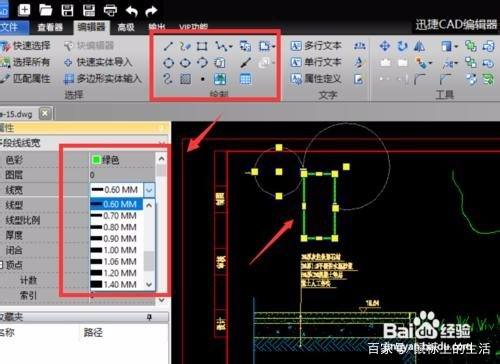Switch to the Editor (编辑器) ribbon tab
Viewport: 500px width, 364px height.
click(x=91, y=27)
